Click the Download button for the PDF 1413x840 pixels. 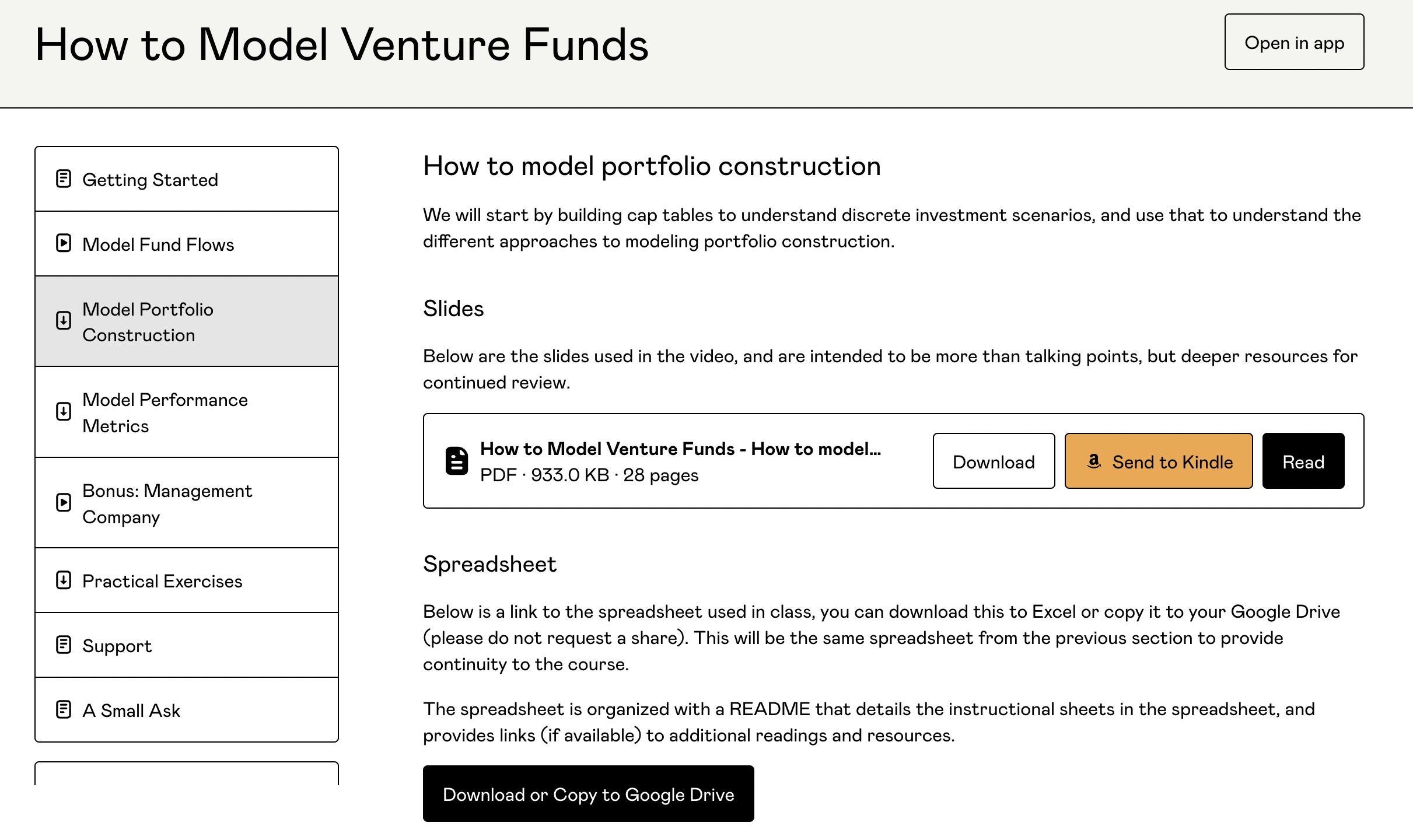(x=993, y=461)
